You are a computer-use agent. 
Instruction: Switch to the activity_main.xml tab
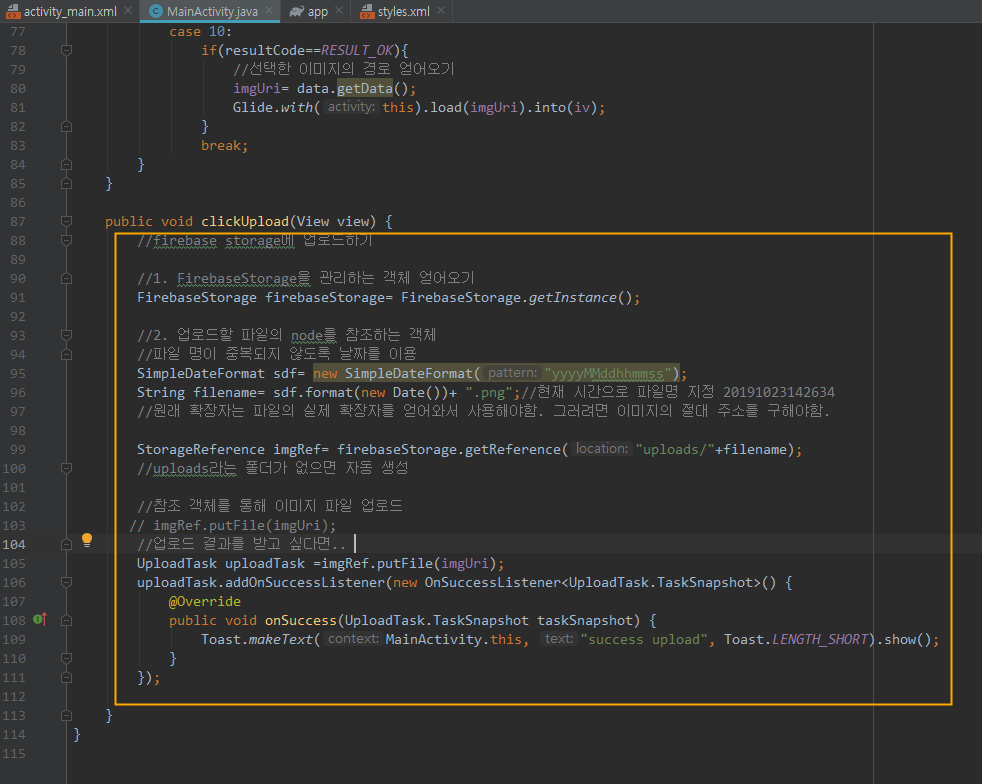(x=70, y=11)
